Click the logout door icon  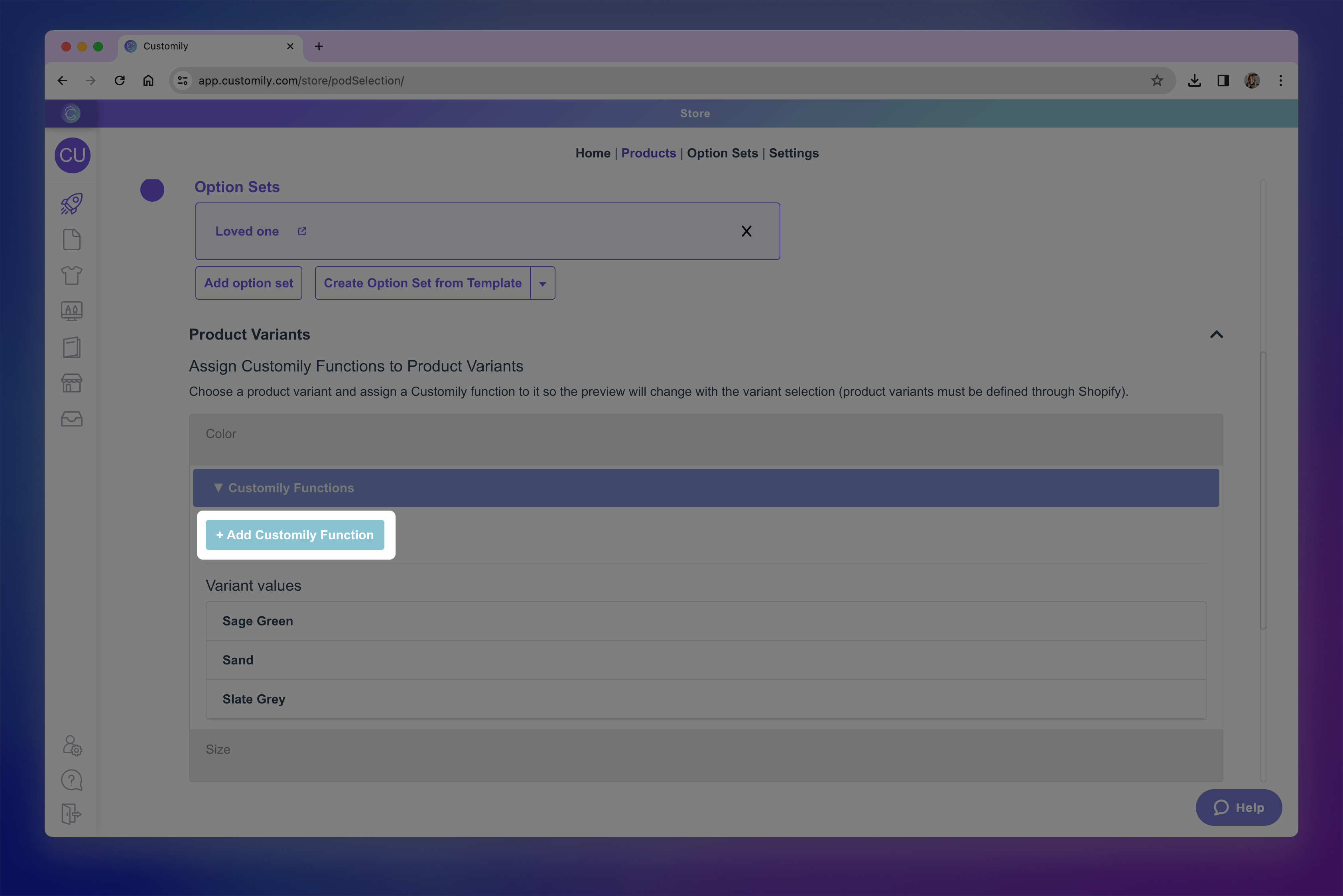71,813
